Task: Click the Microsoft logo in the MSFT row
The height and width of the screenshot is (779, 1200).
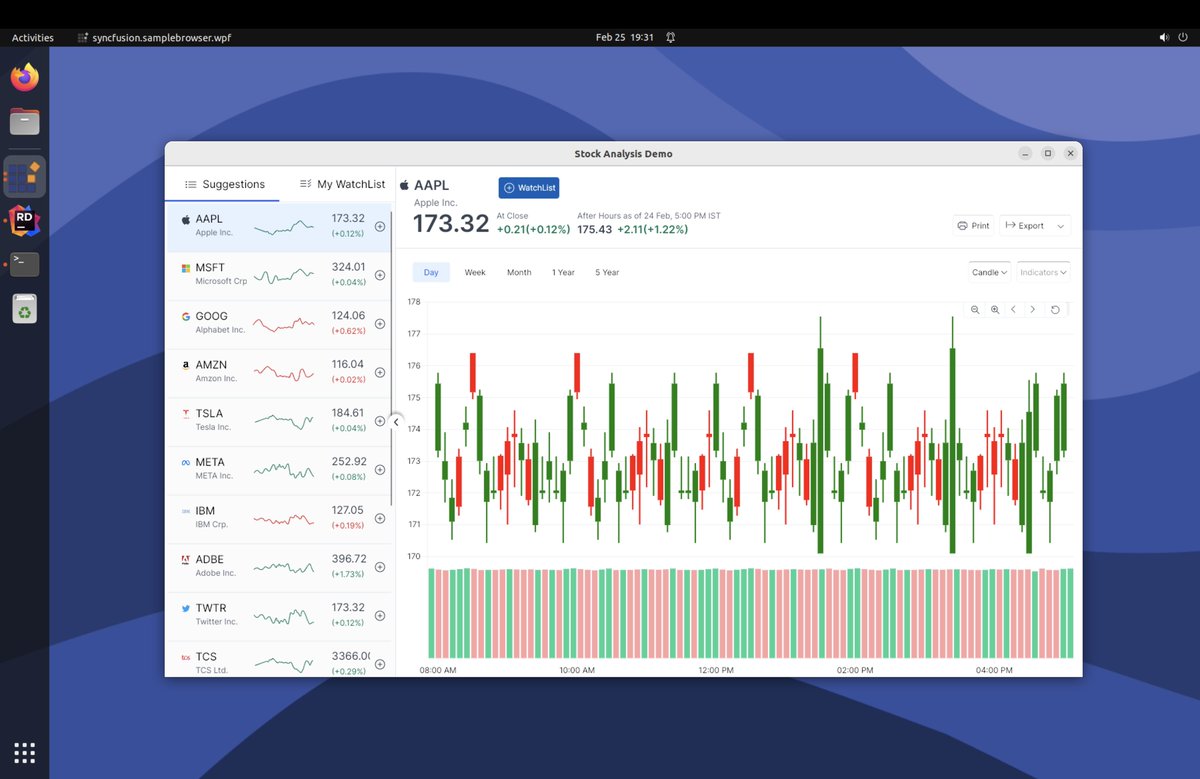Action: (185, 268)
